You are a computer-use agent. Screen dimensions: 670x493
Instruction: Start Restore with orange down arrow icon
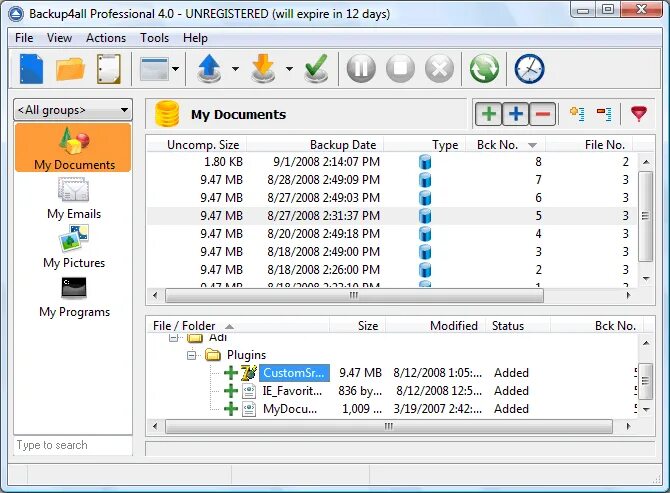263,68
